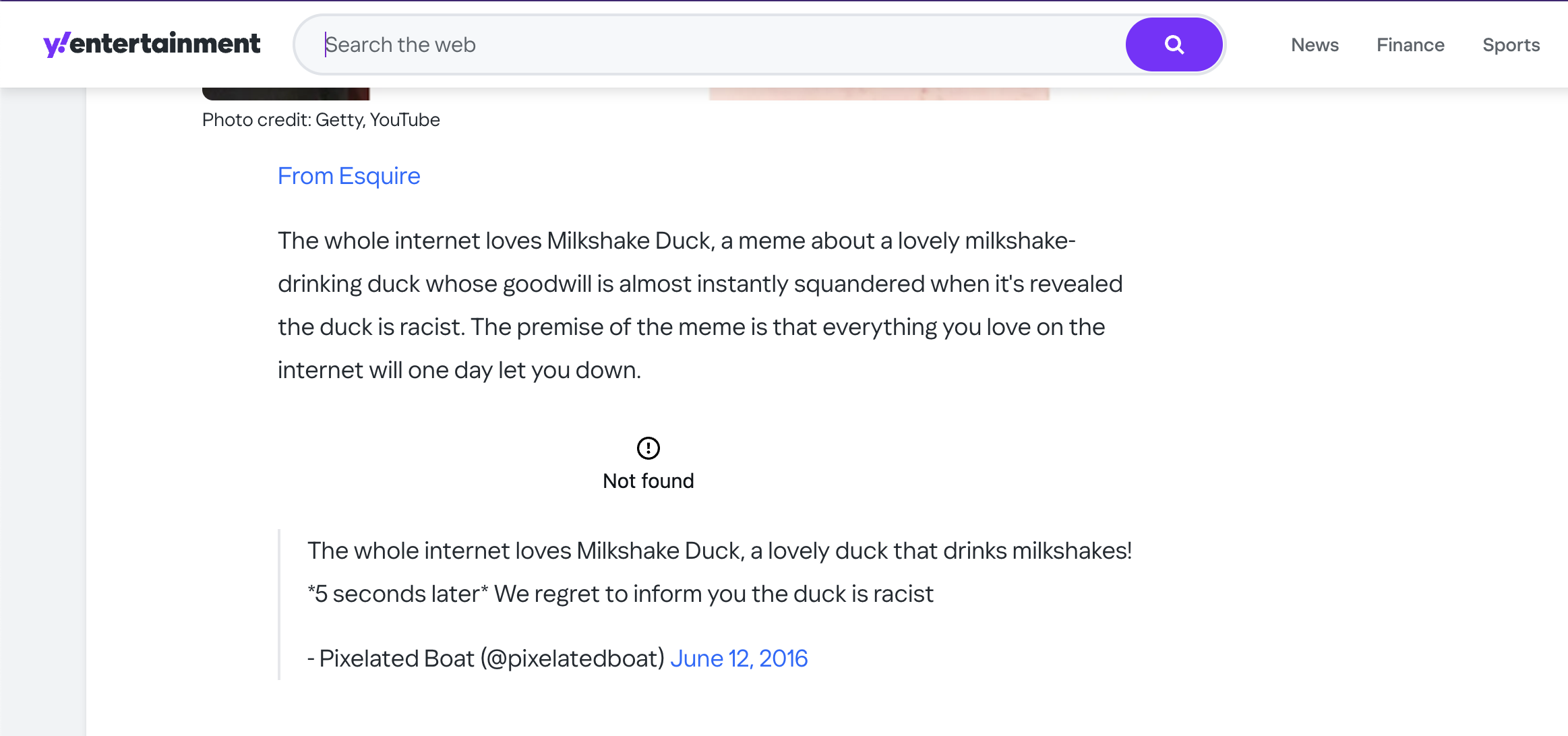Open the News section
Screen dimensions: 1568x736
click(x=1315, y=44)
